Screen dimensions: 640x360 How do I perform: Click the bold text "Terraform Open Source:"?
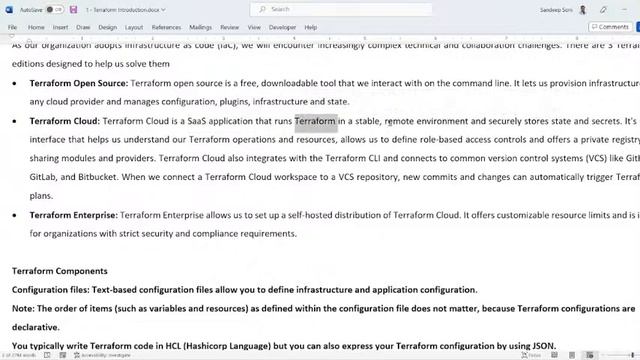pos(79,83)
